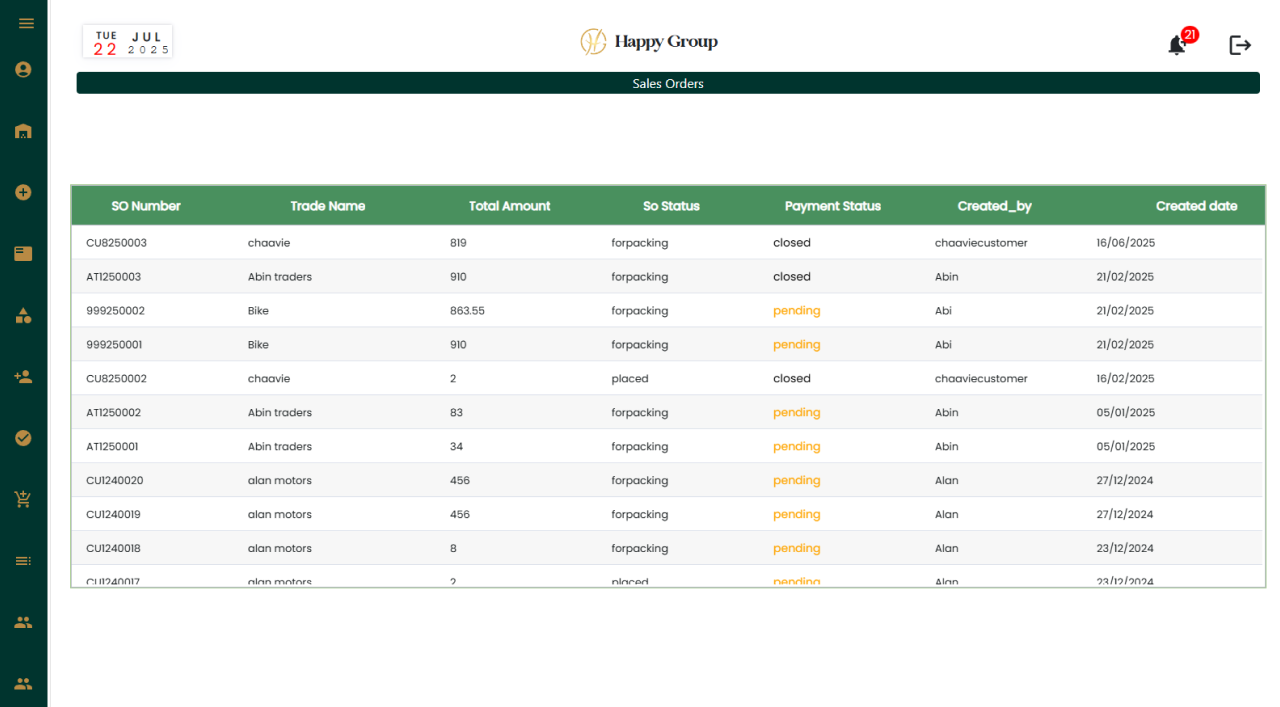Screen dimensions: 1280x707
Task: Select order CU1240019
Action: coord(114,515)
